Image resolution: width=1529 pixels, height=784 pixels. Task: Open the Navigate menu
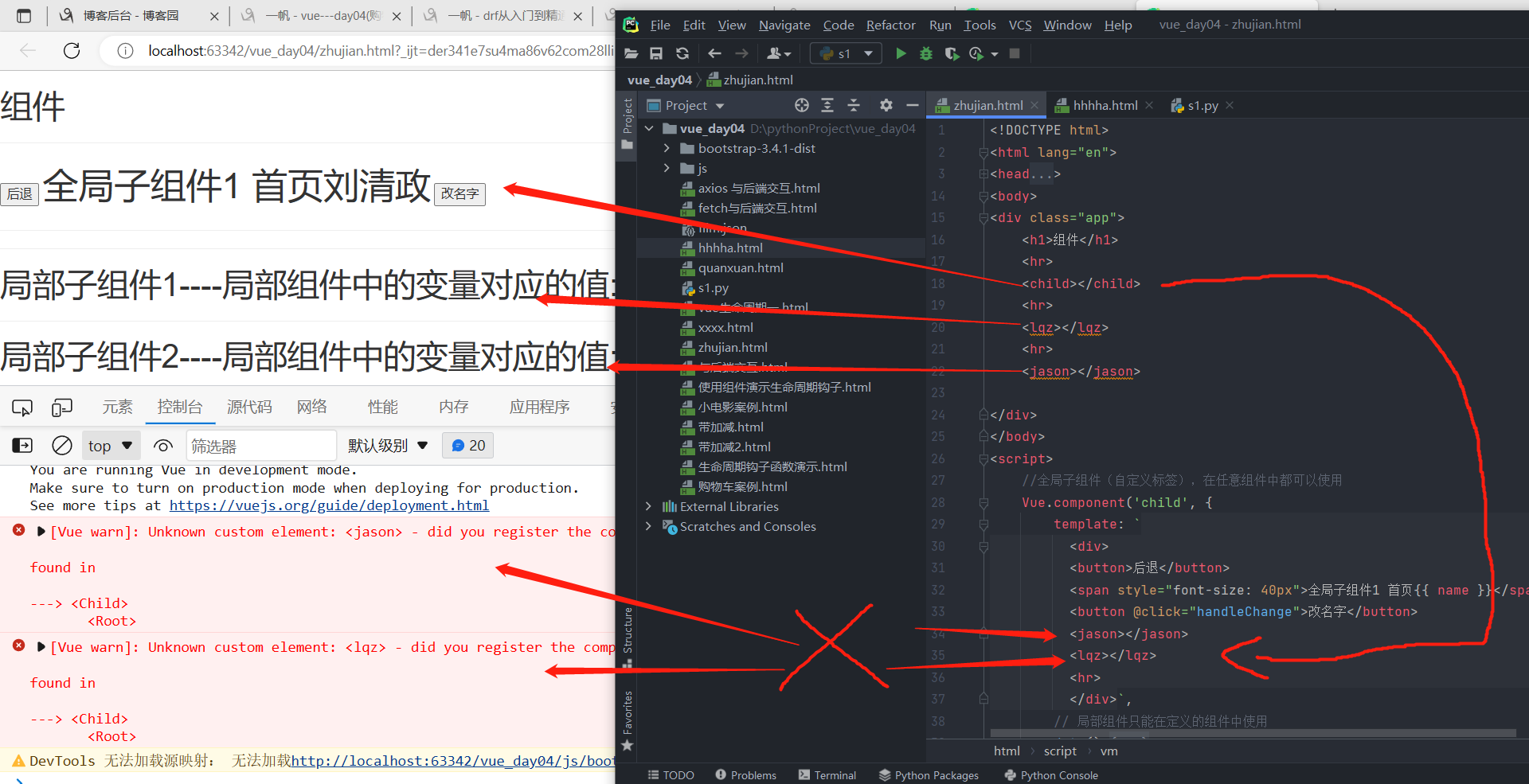[784, 25]
